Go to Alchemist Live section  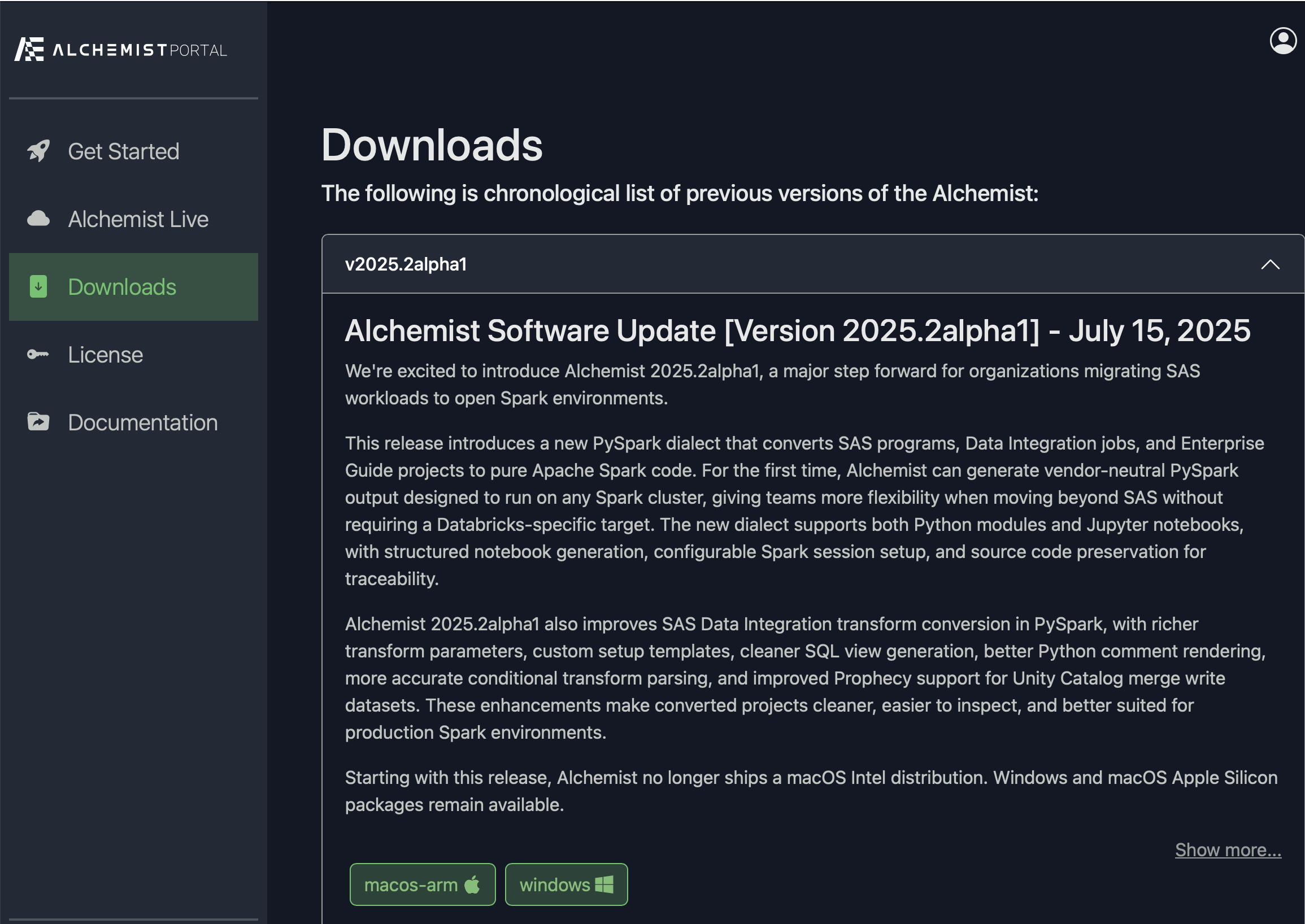click(133, 219)
